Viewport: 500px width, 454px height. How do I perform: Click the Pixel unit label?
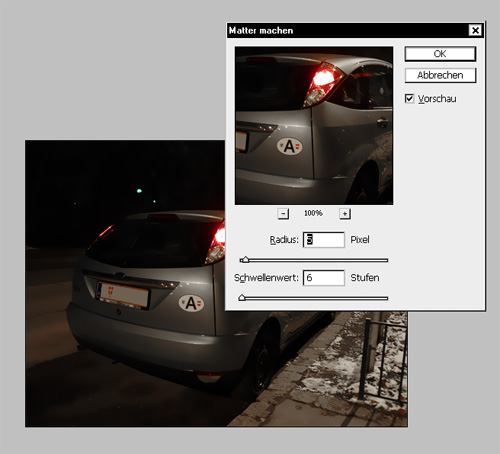tap(360, 240)
